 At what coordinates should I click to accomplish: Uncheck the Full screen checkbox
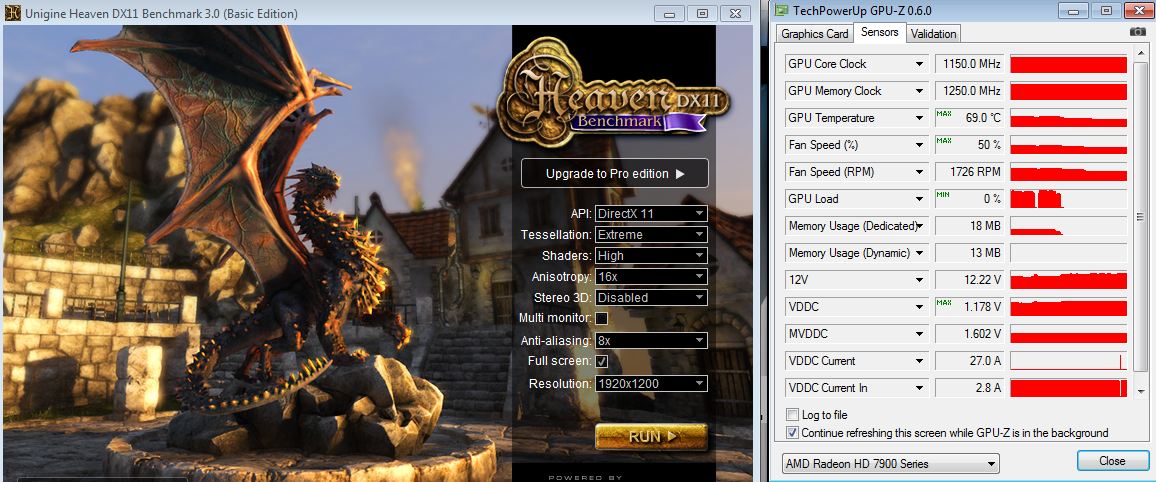(602, 361)
